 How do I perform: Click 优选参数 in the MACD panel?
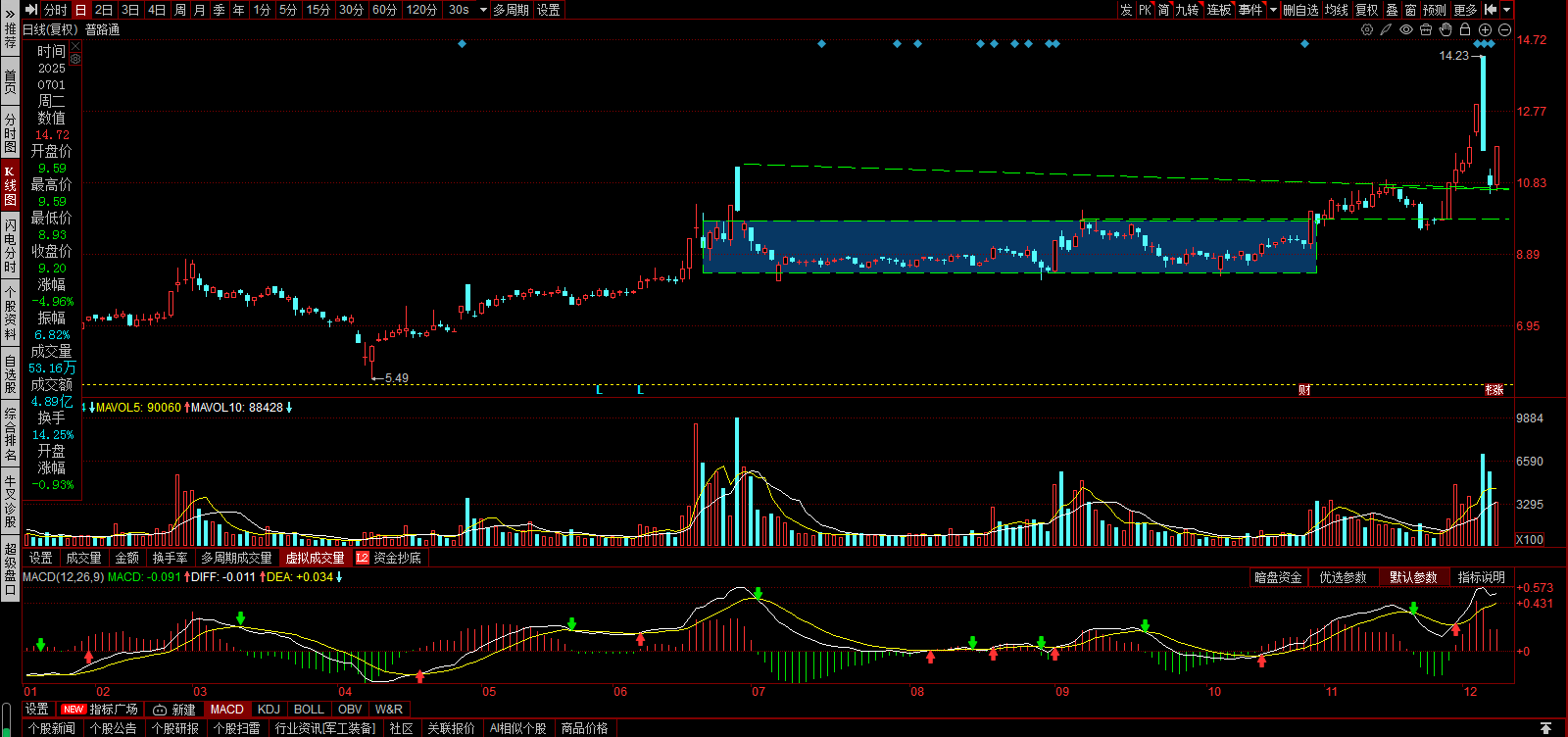(x=1343, y=577)
